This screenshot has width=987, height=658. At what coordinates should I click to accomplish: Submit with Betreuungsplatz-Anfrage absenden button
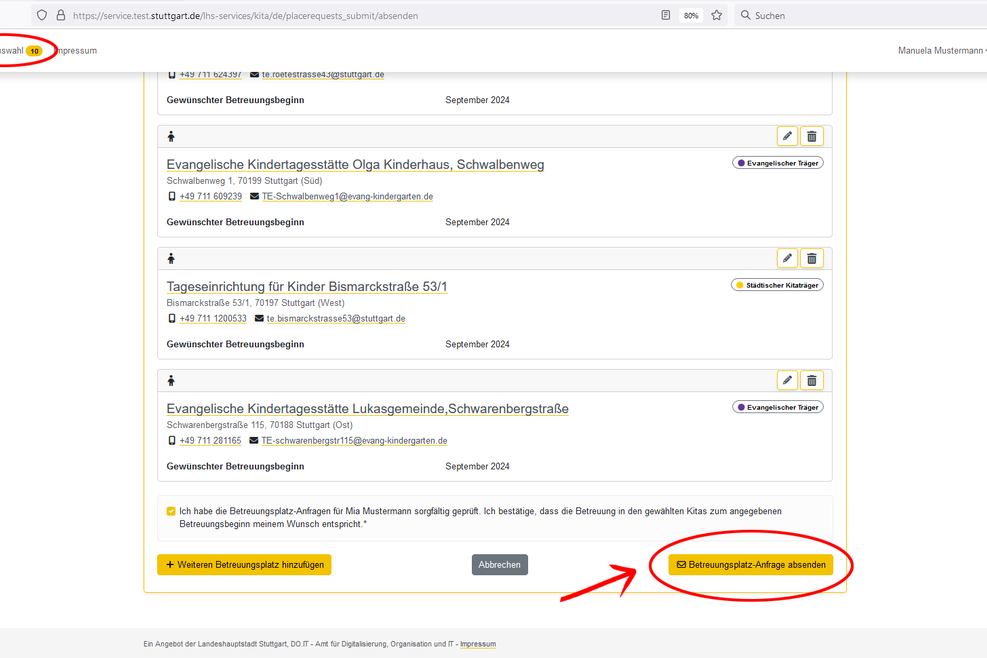point(751,565)
